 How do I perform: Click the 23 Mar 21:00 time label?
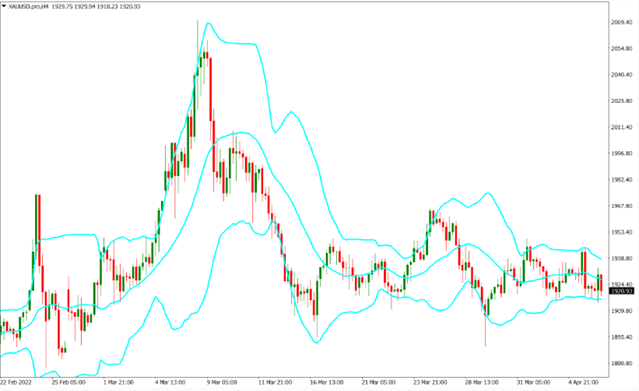coord(430,382)
